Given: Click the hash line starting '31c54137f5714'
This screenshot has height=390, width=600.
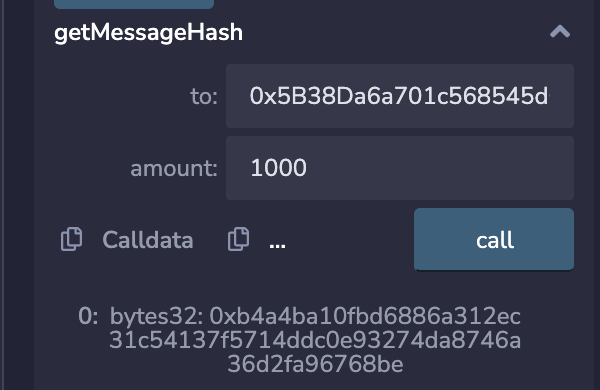Looking at the screenshot, I should pos(315,340).
